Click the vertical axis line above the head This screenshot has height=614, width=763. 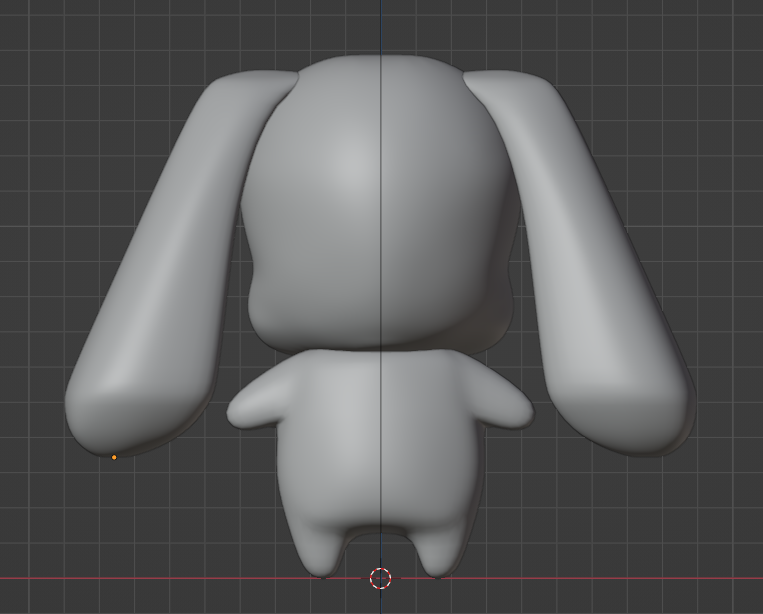click(x=381, y=25)
